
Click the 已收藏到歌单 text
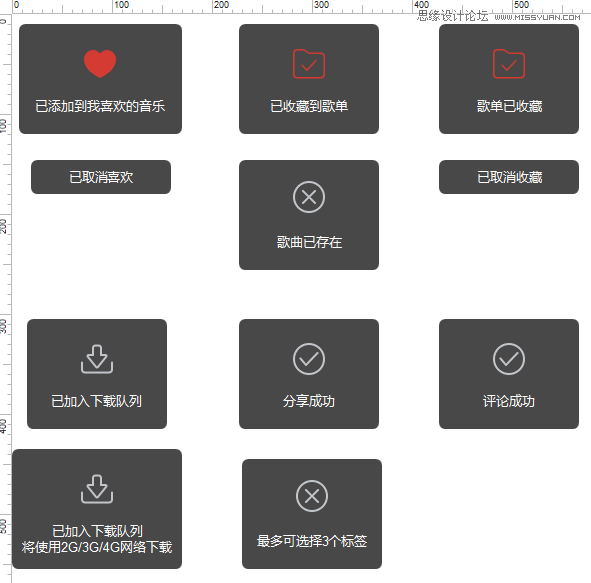point(309,106)
